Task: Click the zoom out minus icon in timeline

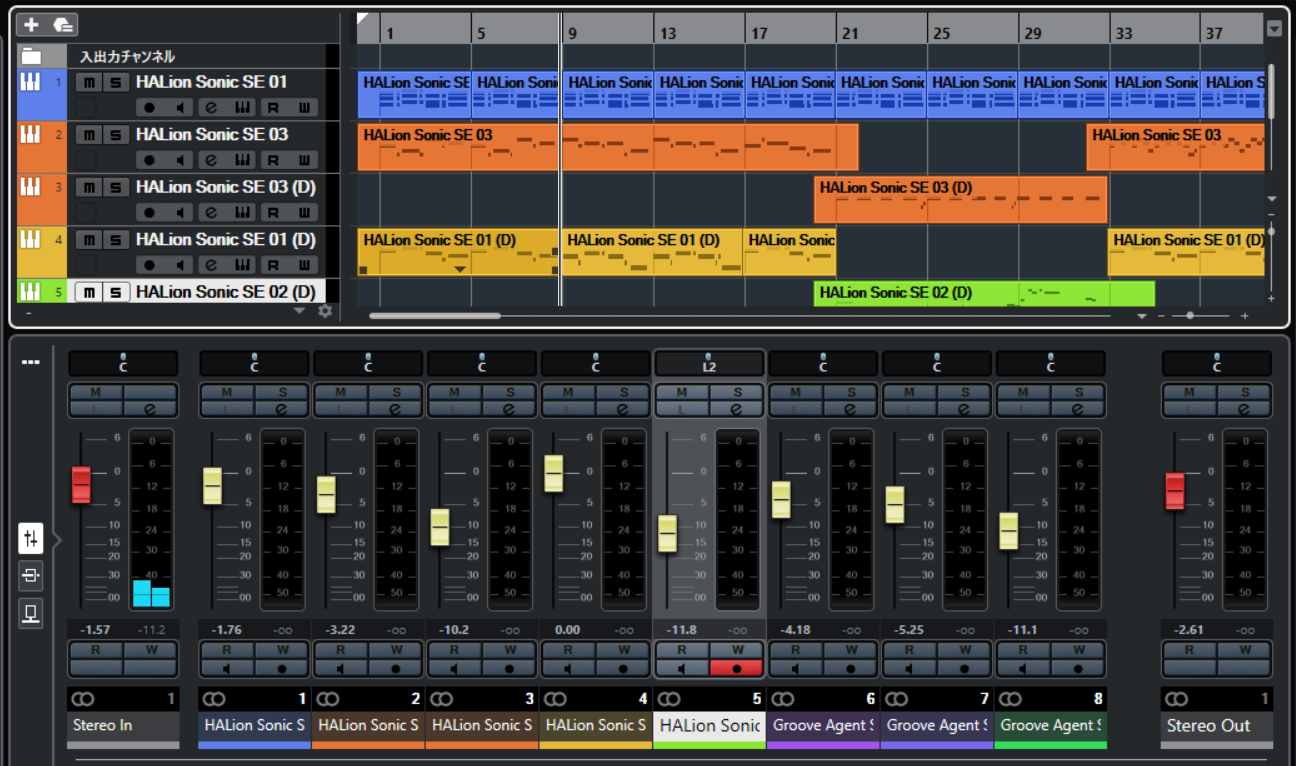Action: (x=1162, y=316)
